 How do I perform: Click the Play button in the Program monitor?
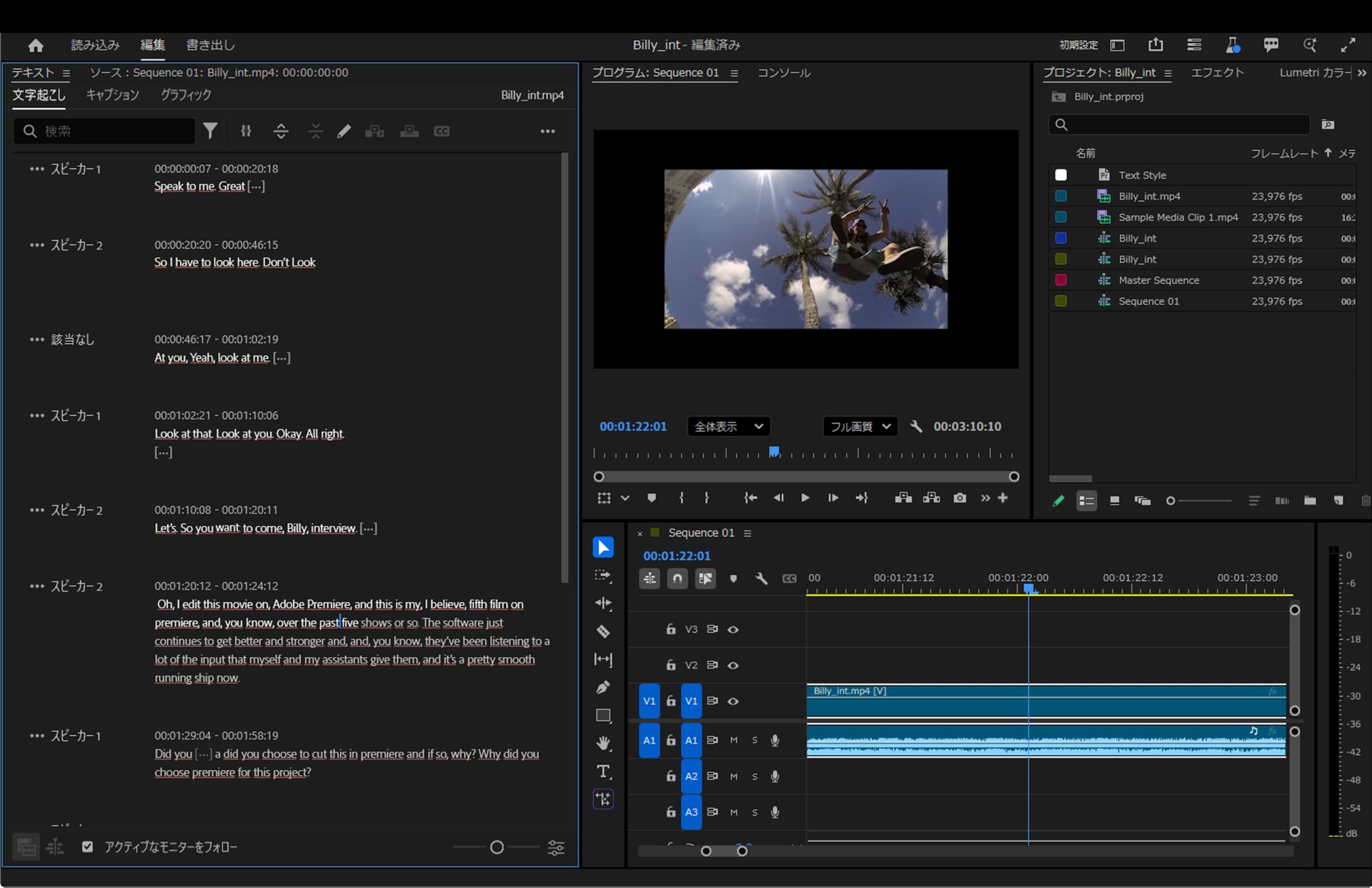coord(805,498)
